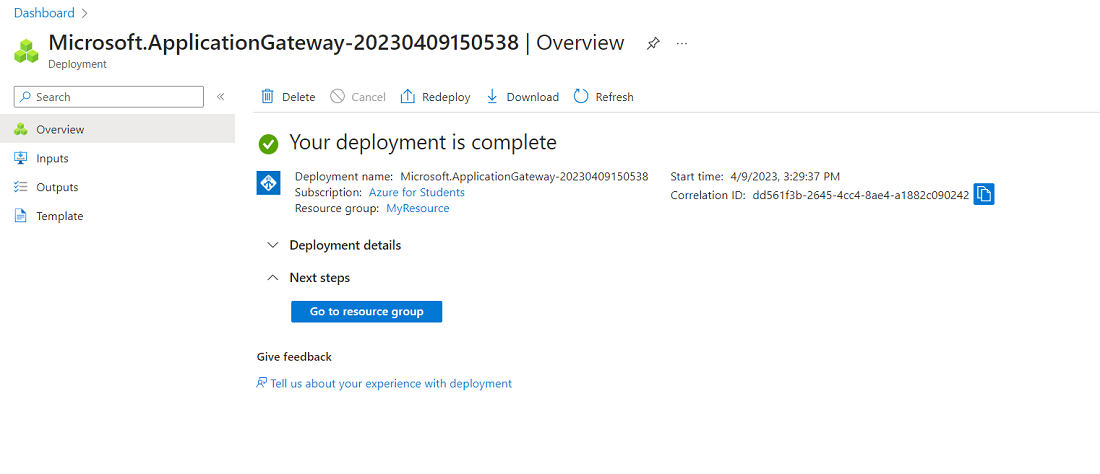
Task: Click the Delete trash can icon
Action: [x=268, y=97]
